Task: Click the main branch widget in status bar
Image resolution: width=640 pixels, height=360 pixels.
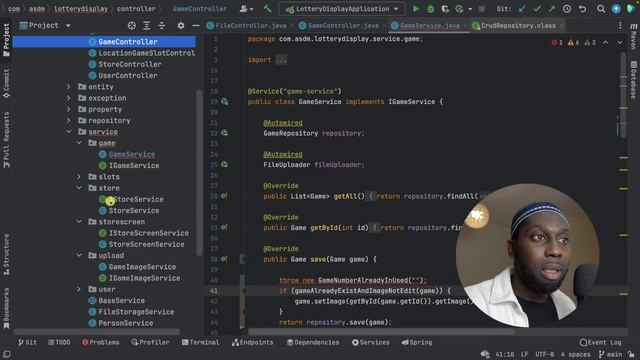Action: coord(610,354)
